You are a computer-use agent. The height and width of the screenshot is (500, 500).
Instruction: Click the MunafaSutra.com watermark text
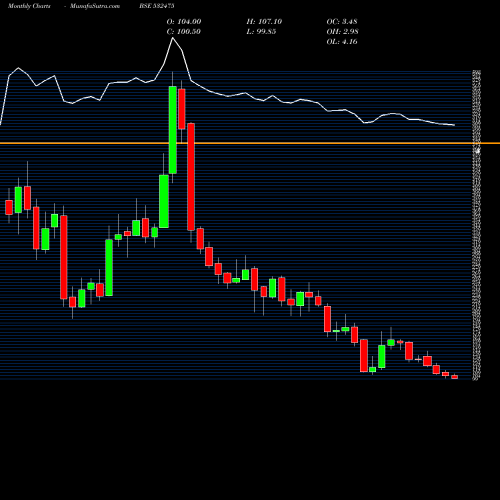(x=95, y=6)
